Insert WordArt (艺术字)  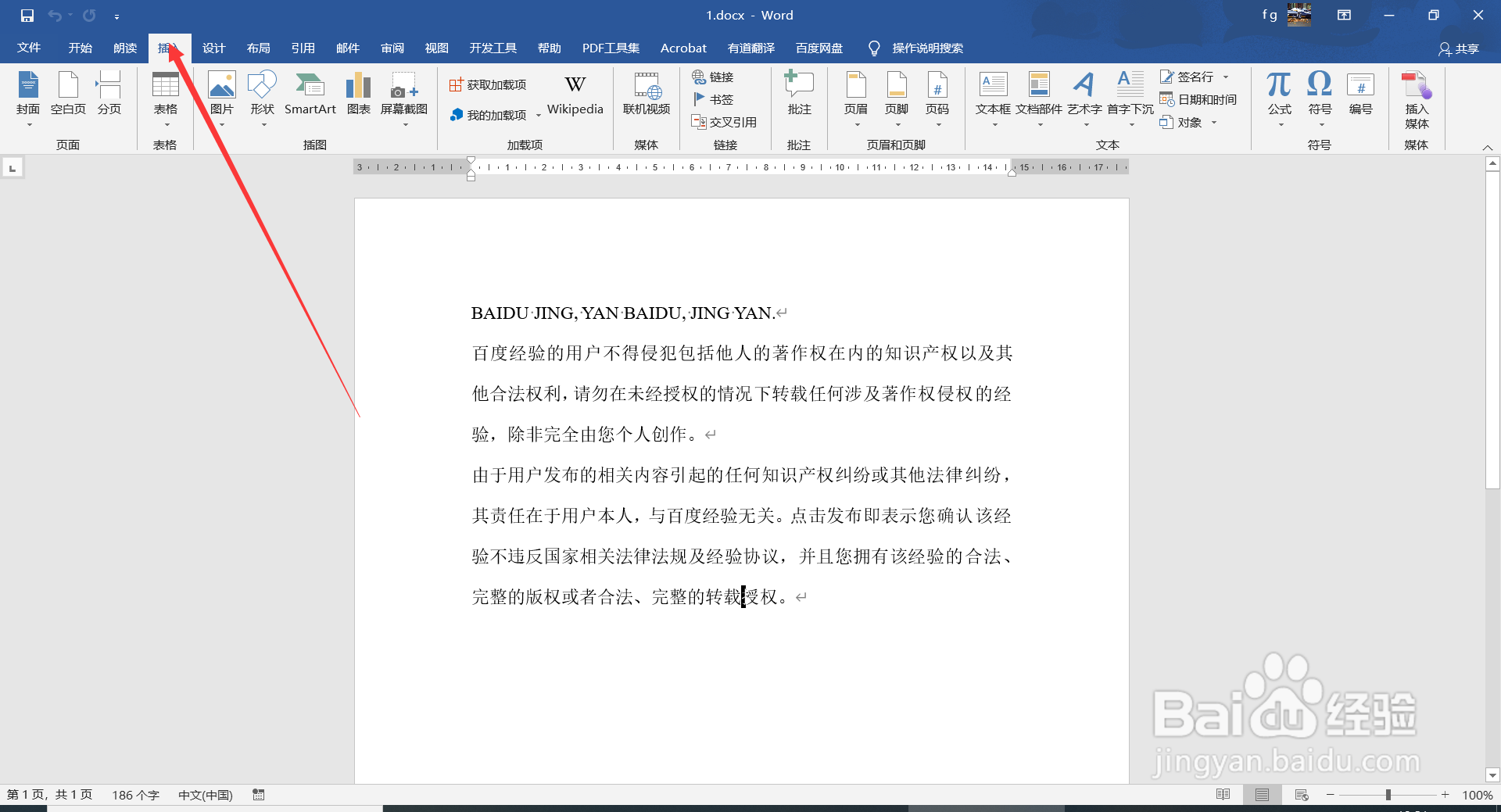point(1084,99)
